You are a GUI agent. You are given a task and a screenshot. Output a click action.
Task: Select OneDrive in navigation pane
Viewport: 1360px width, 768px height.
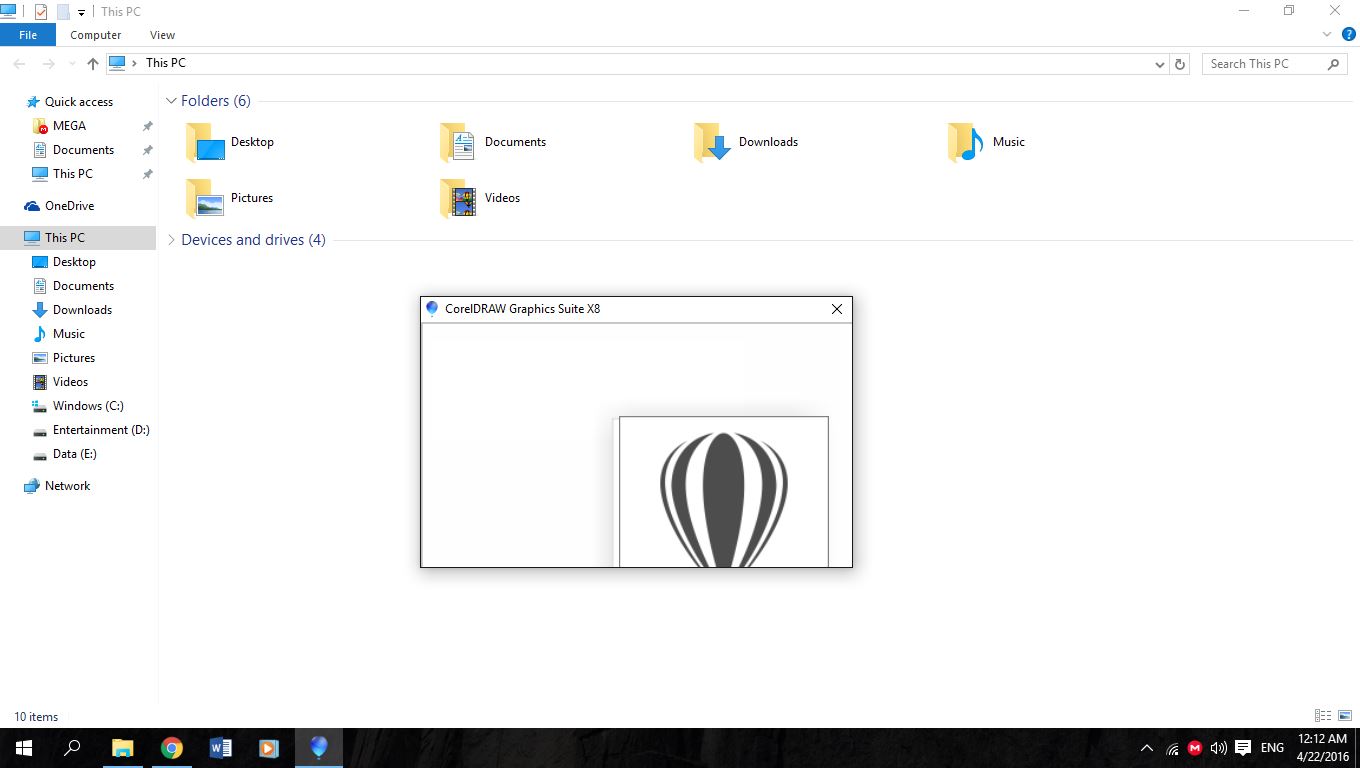(x=69, y=206)
